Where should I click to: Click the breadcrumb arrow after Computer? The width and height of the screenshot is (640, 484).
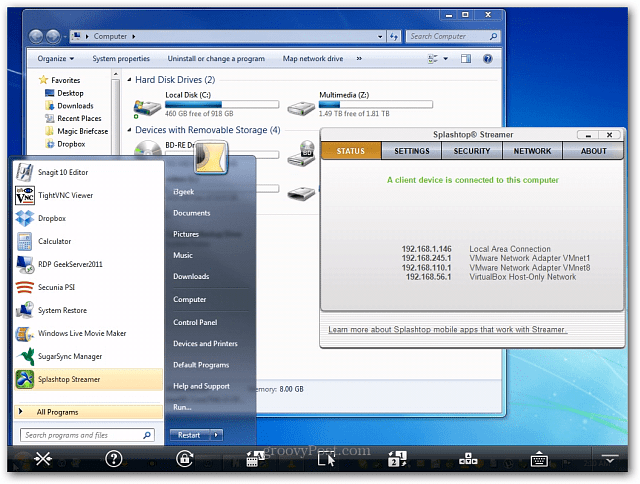133,36
